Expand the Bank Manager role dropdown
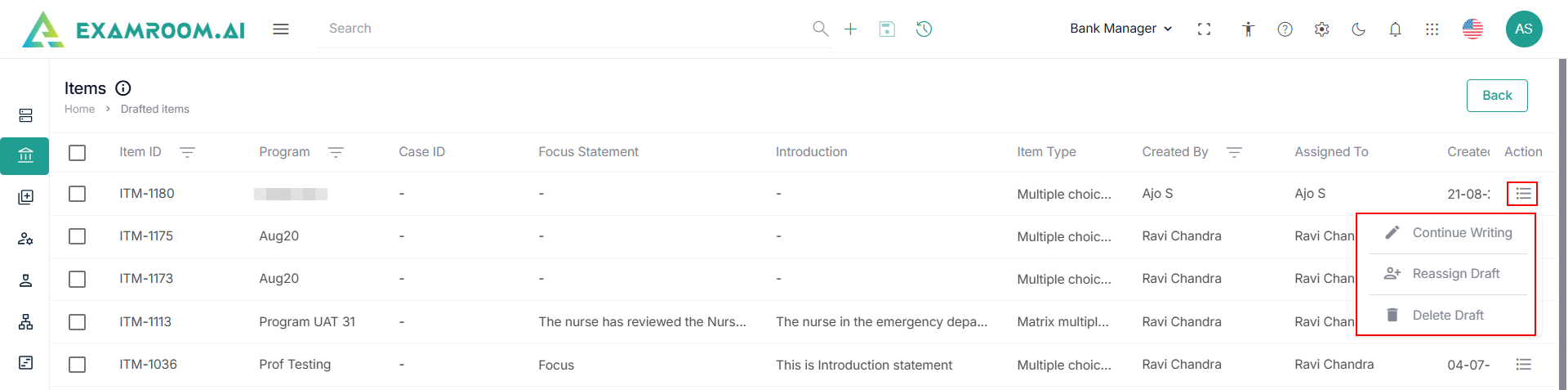This screenshot has height=390, width=1568. [1120, 29]
